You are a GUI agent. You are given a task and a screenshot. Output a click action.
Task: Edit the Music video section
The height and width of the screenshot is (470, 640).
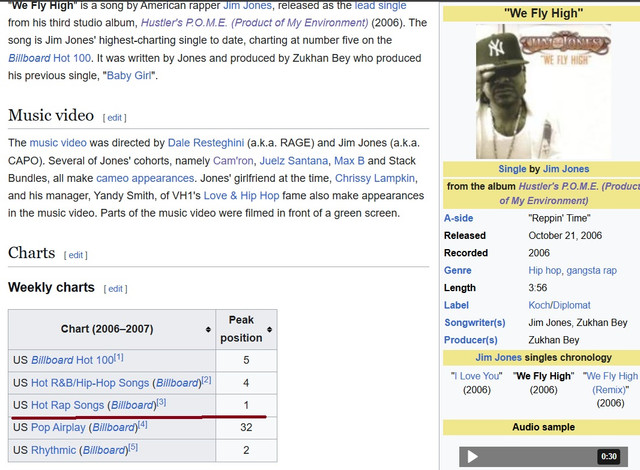(x=114, y=118)
